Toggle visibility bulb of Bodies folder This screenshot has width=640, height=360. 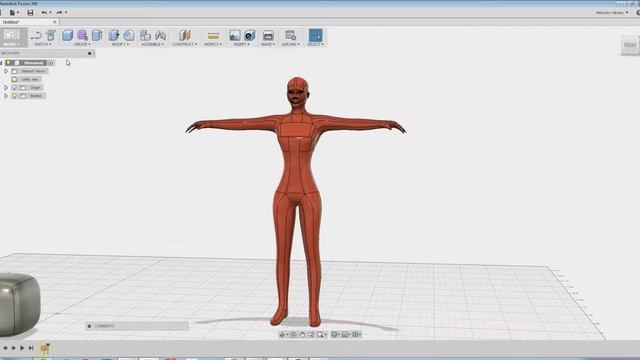[x=15, y=96]
